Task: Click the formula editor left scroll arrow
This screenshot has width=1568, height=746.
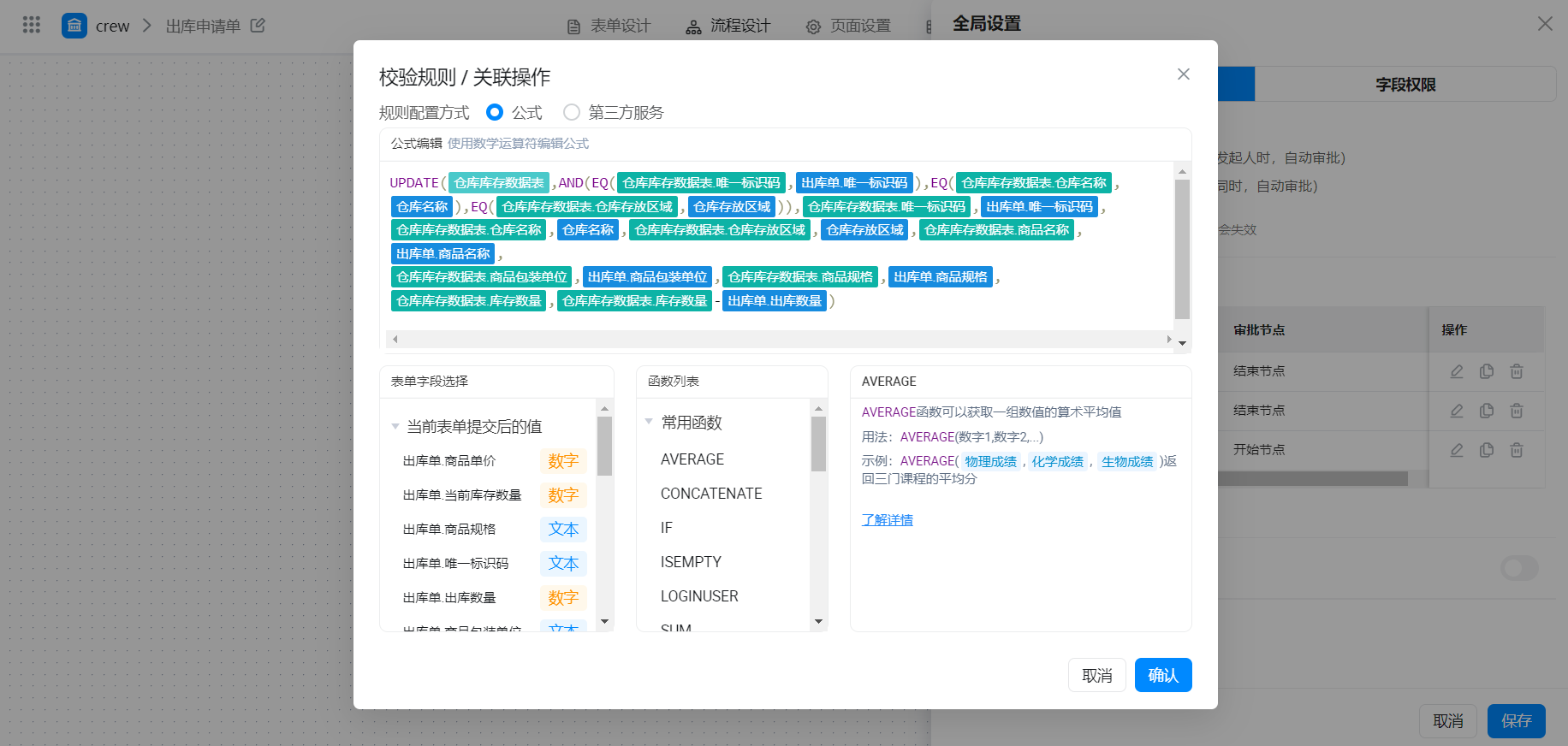Action: click(395, 340)
